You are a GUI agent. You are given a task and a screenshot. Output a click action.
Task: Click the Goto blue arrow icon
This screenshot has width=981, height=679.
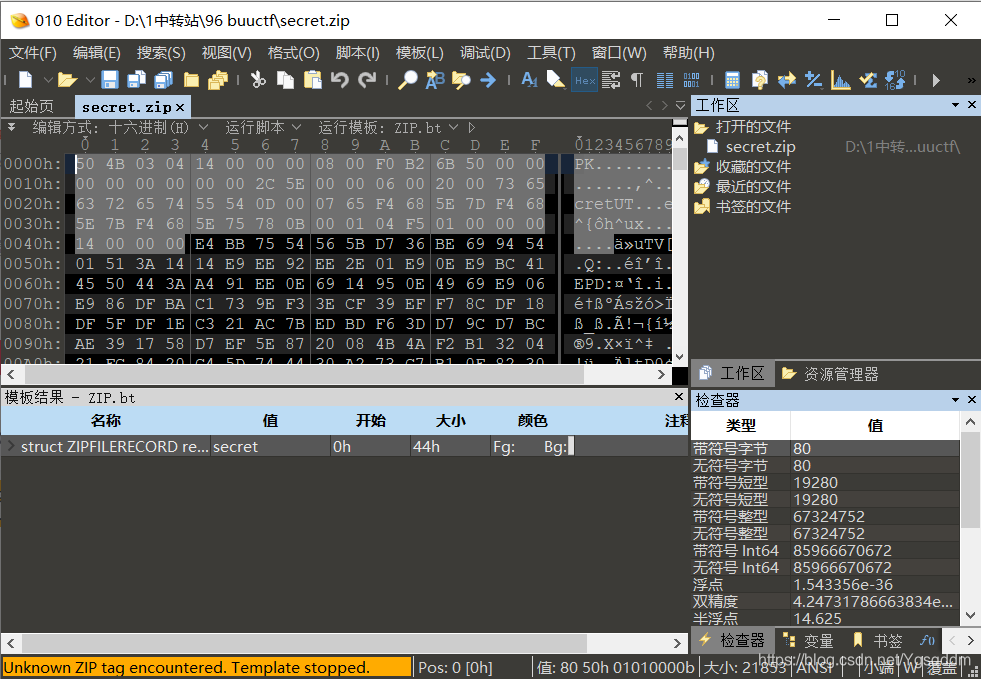pos(488,79)
